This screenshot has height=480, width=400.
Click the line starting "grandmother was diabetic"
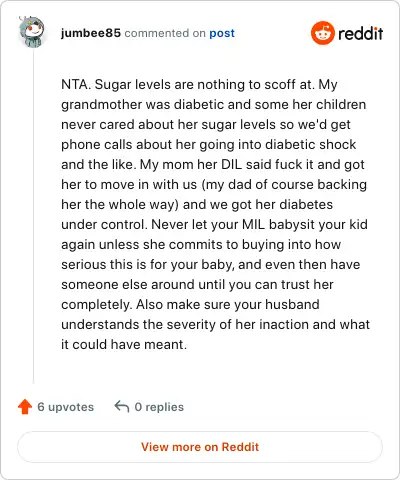(x=214, y=104)
